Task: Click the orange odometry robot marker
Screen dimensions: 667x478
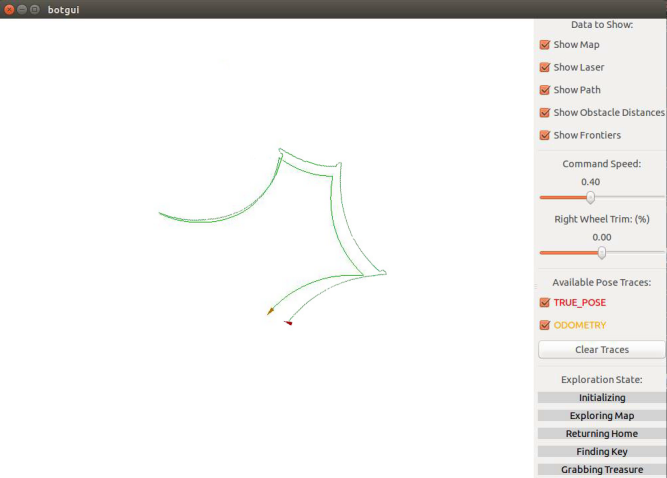Action: (x=270, y=312)
